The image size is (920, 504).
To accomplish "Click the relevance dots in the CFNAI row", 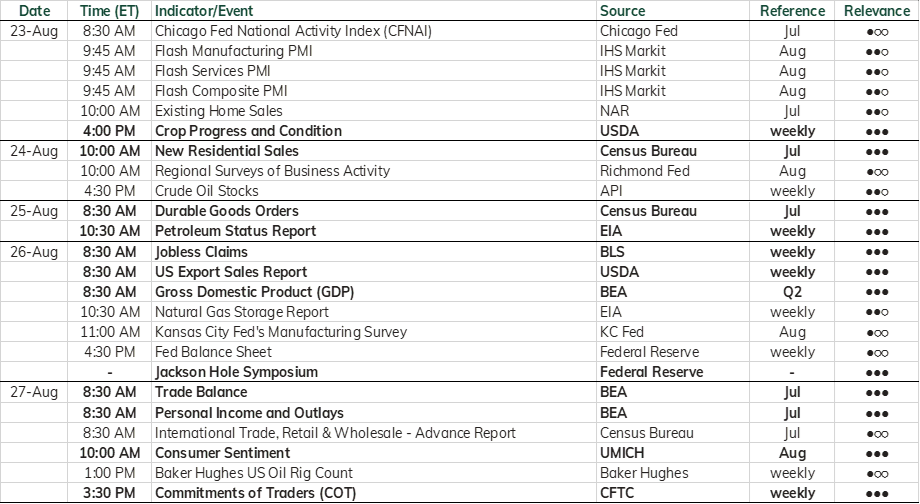I will click(877, 32).
